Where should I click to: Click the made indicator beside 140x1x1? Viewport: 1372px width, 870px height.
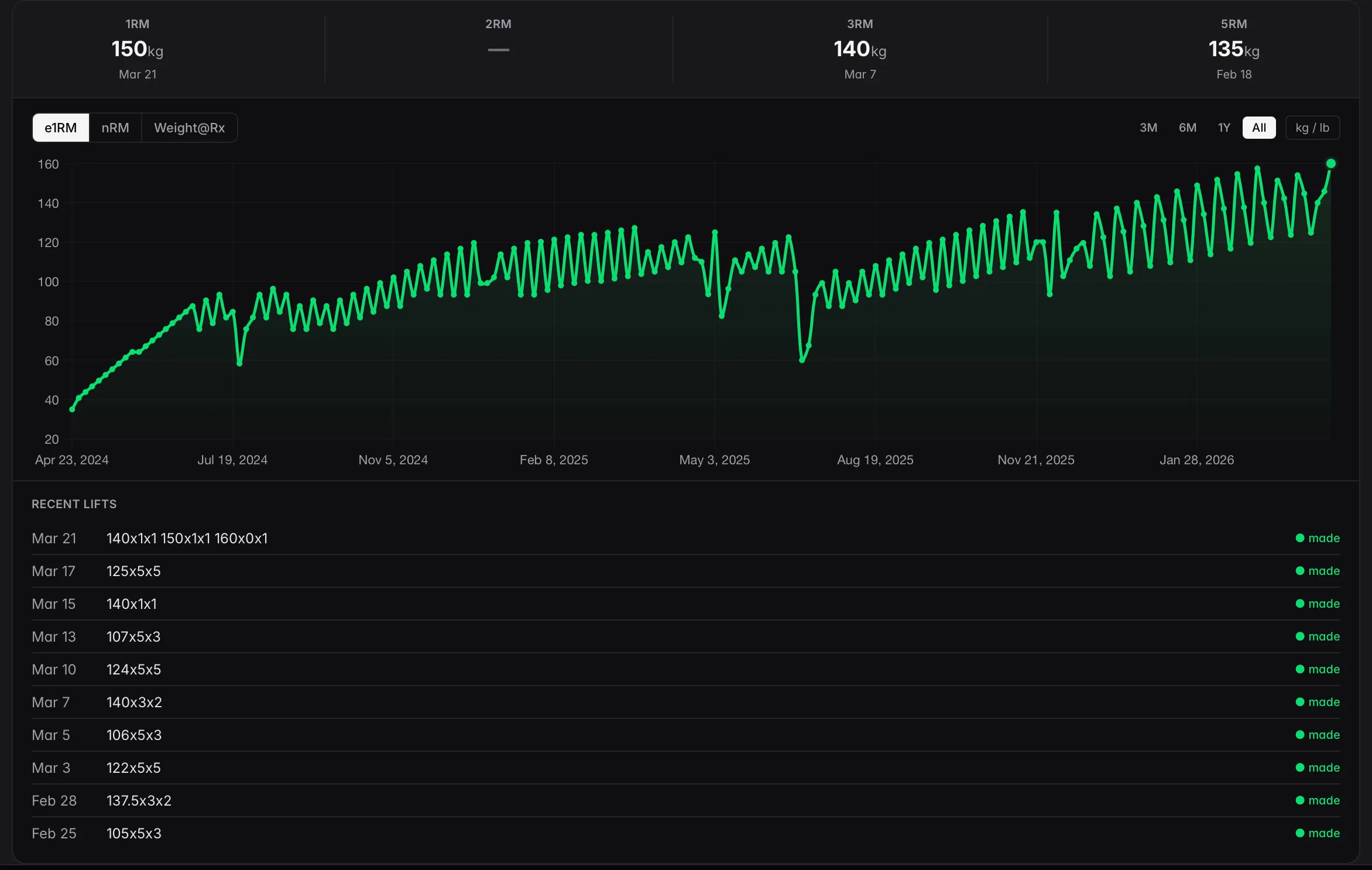pyautogui.click(x=1317, y=604)
